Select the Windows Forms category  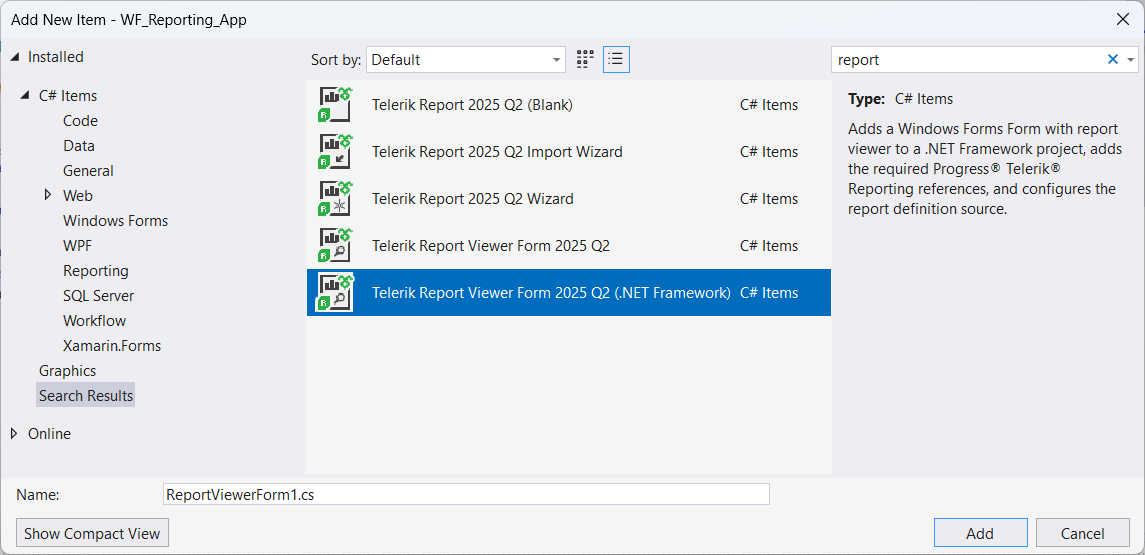coord(115,221)
